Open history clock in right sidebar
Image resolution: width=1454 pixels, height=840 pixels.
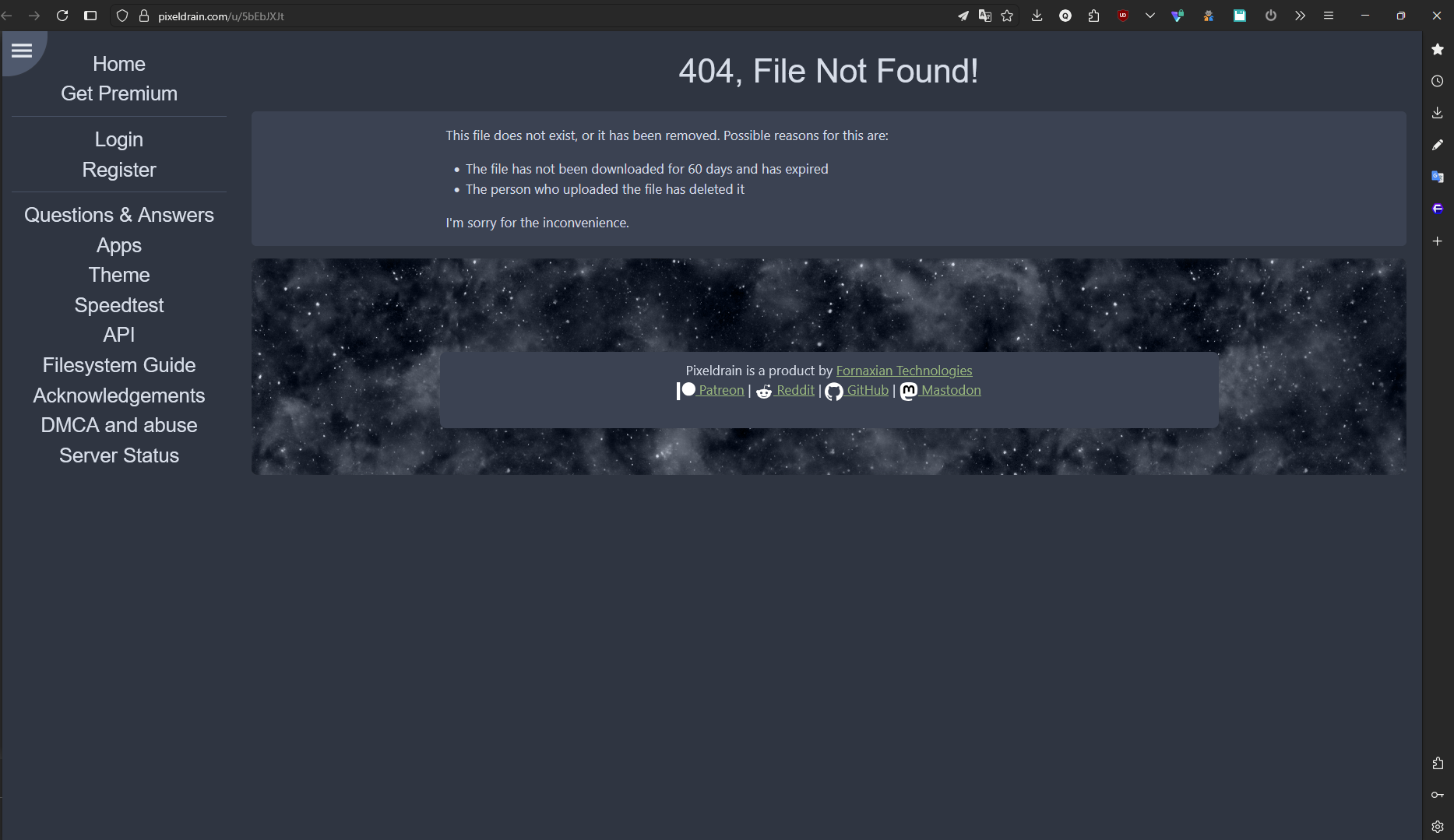coord(1438,81)
